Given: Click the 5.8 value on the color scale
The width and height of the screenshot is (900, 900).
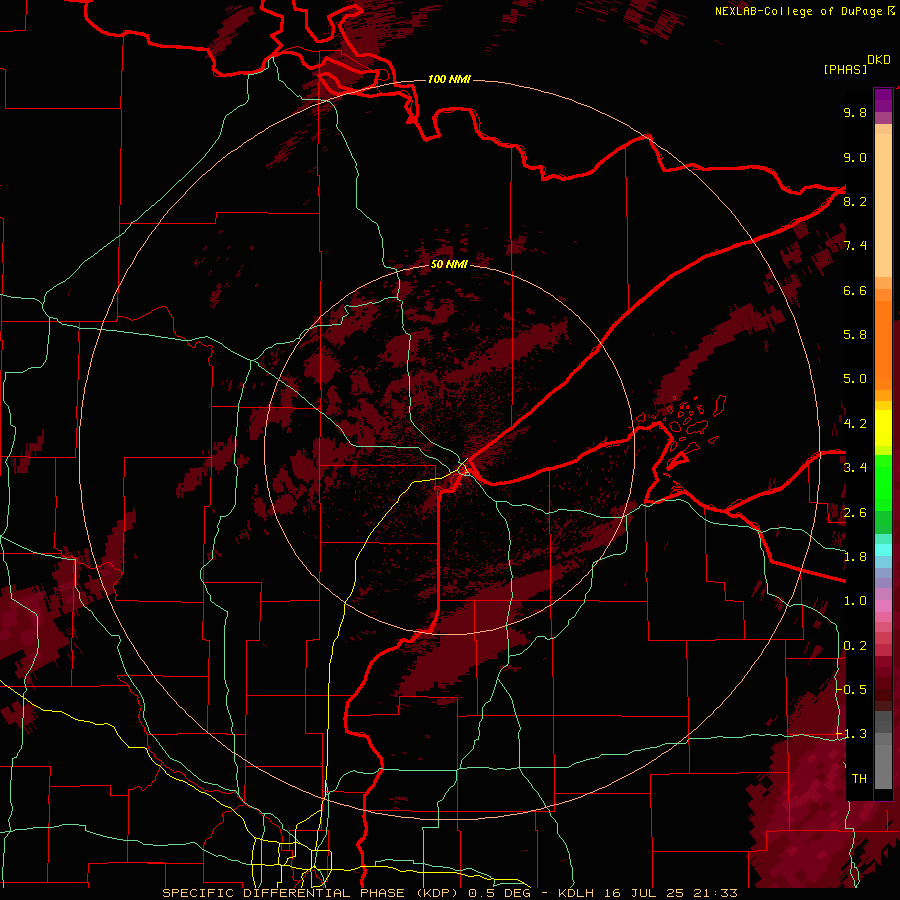Looking at the screenshot, I should coord(855,335).
